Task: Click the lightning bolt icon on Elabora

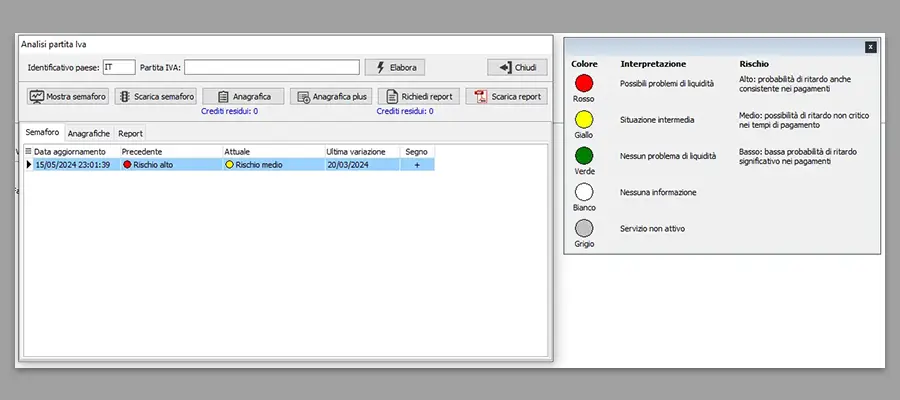Action: click(381, 68)
